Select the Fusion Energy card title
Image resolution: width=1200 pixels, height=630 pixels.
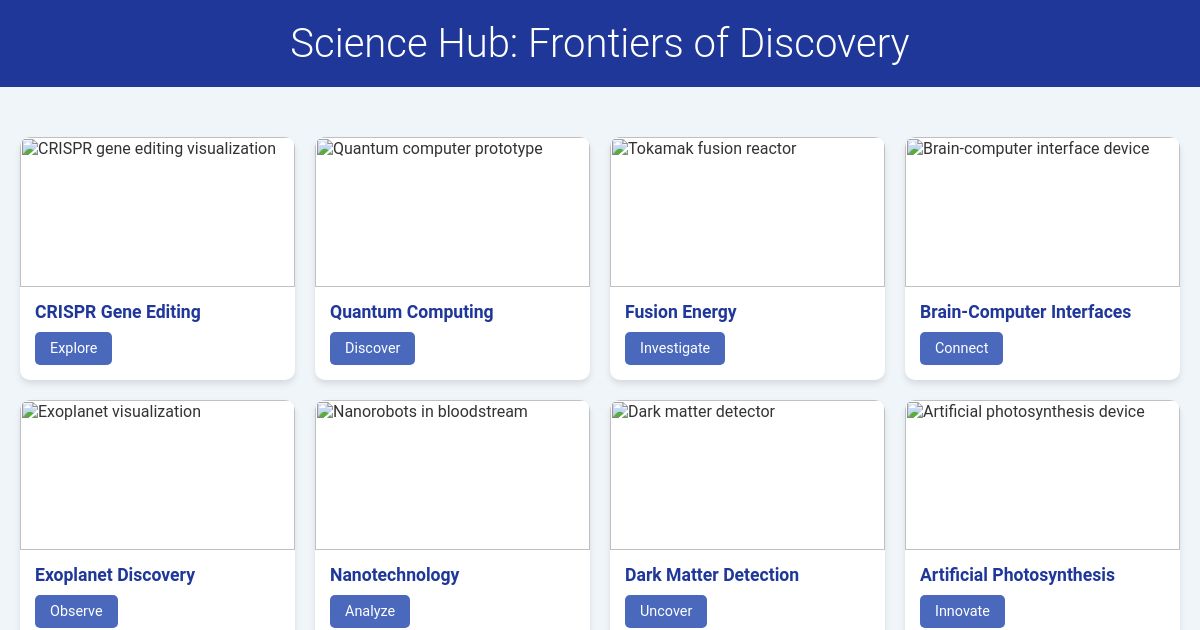pos(680,312)
